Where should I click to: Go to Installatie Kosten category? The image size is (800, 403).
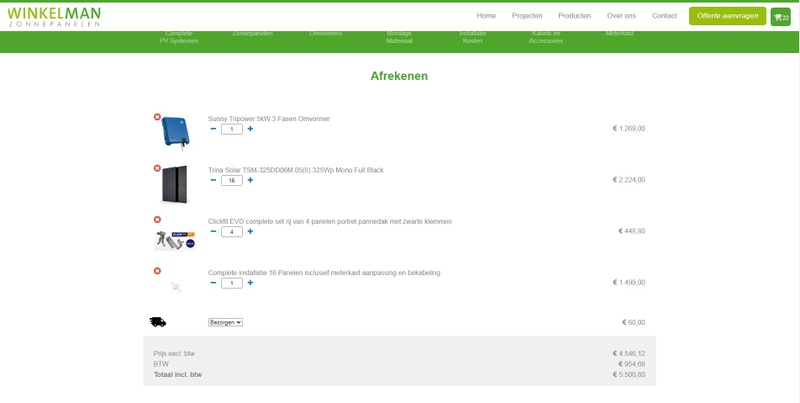472,37
